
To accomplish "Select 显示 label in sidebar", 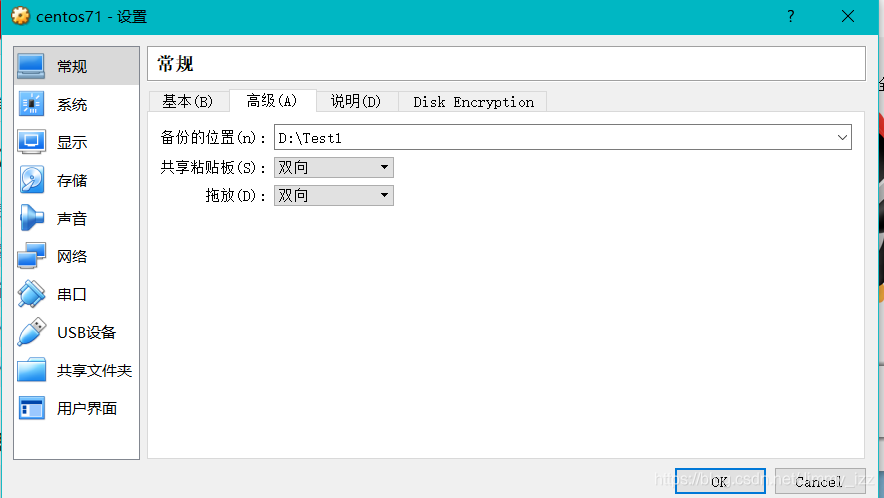I will tap(72, 143).
